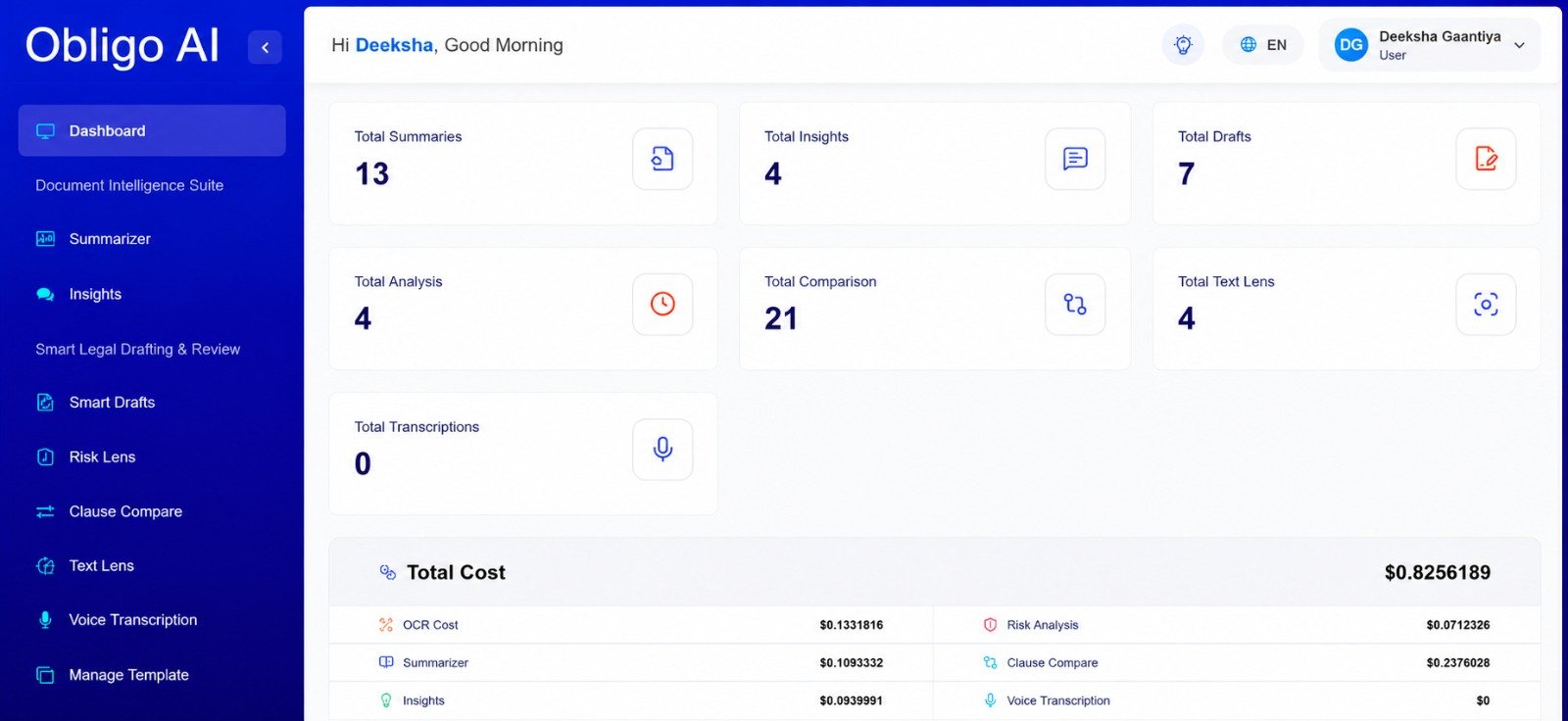Image resolution: width=1568 pixels, height=721 pixels.
Task: Click the globe icon in language selector
Action: (x=1248, y=45)
